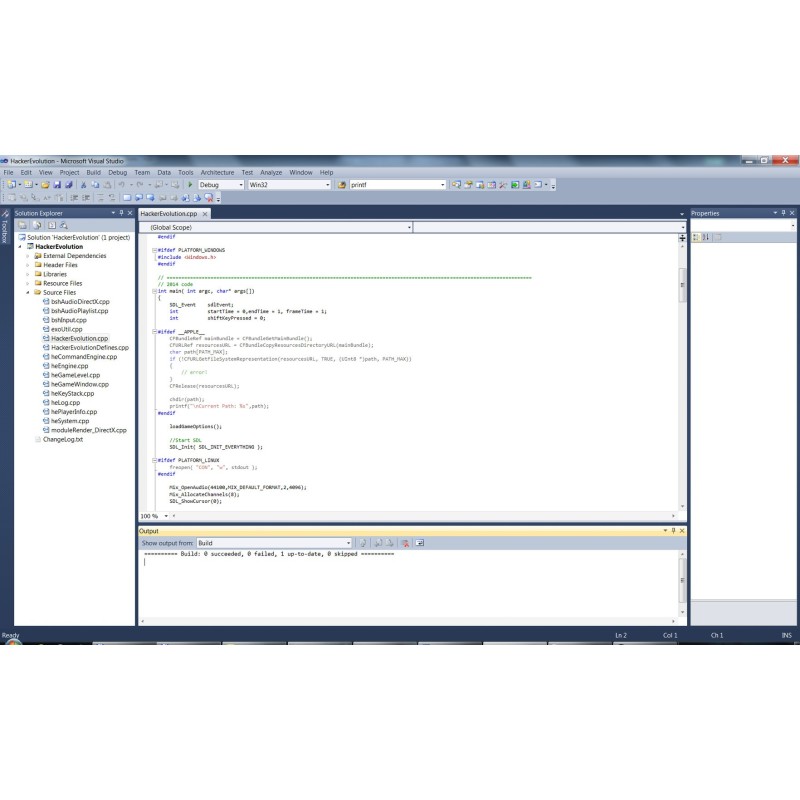Click Categorized view icon in Properties panel
The image size is (800, 800).
tap(696, 237)
